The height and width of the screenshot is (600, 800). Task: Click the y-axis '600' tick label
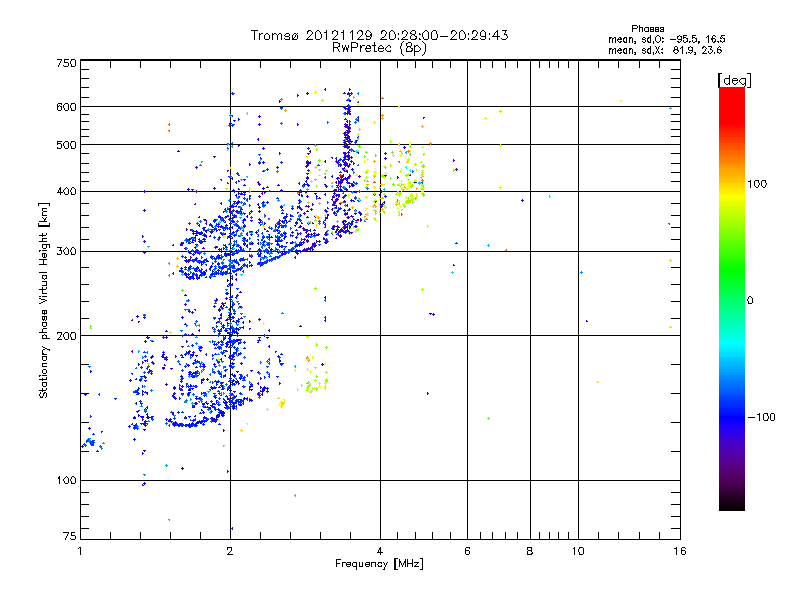tap(66, 107)
